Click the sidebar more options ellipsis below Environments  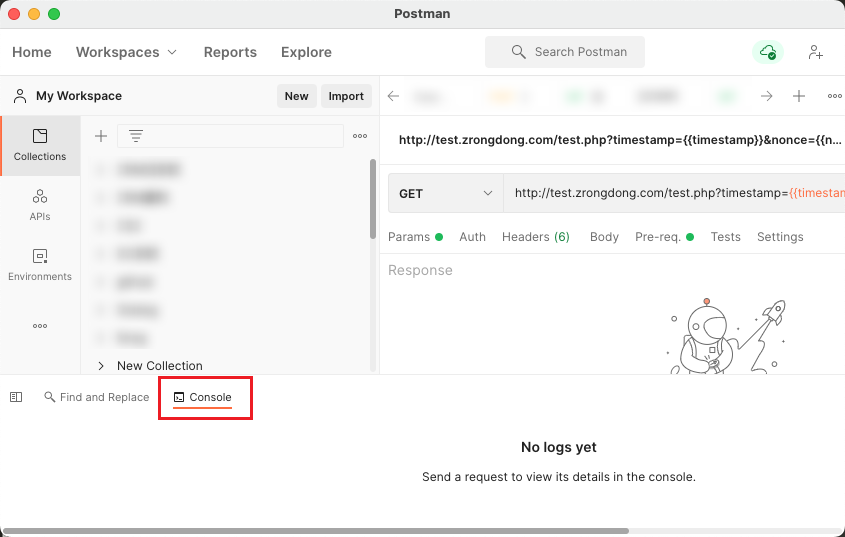pyautogui.click(x=40, y=326)
